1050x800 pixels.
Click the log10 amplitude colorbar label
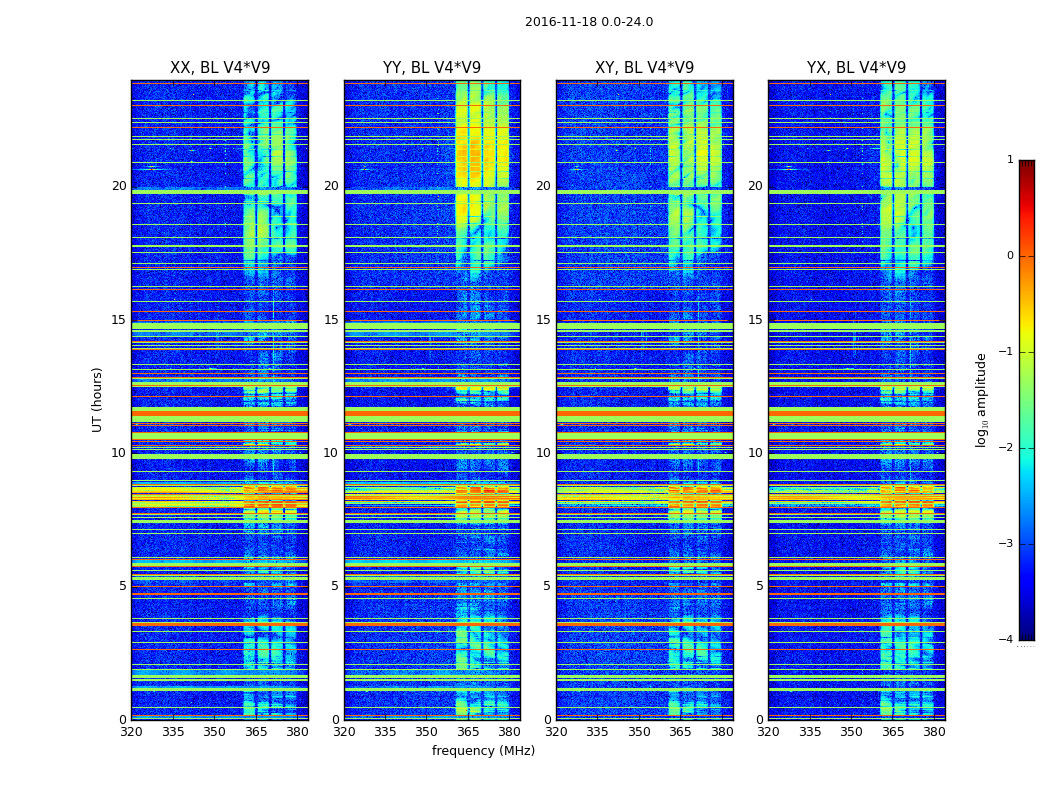point(981,400)
